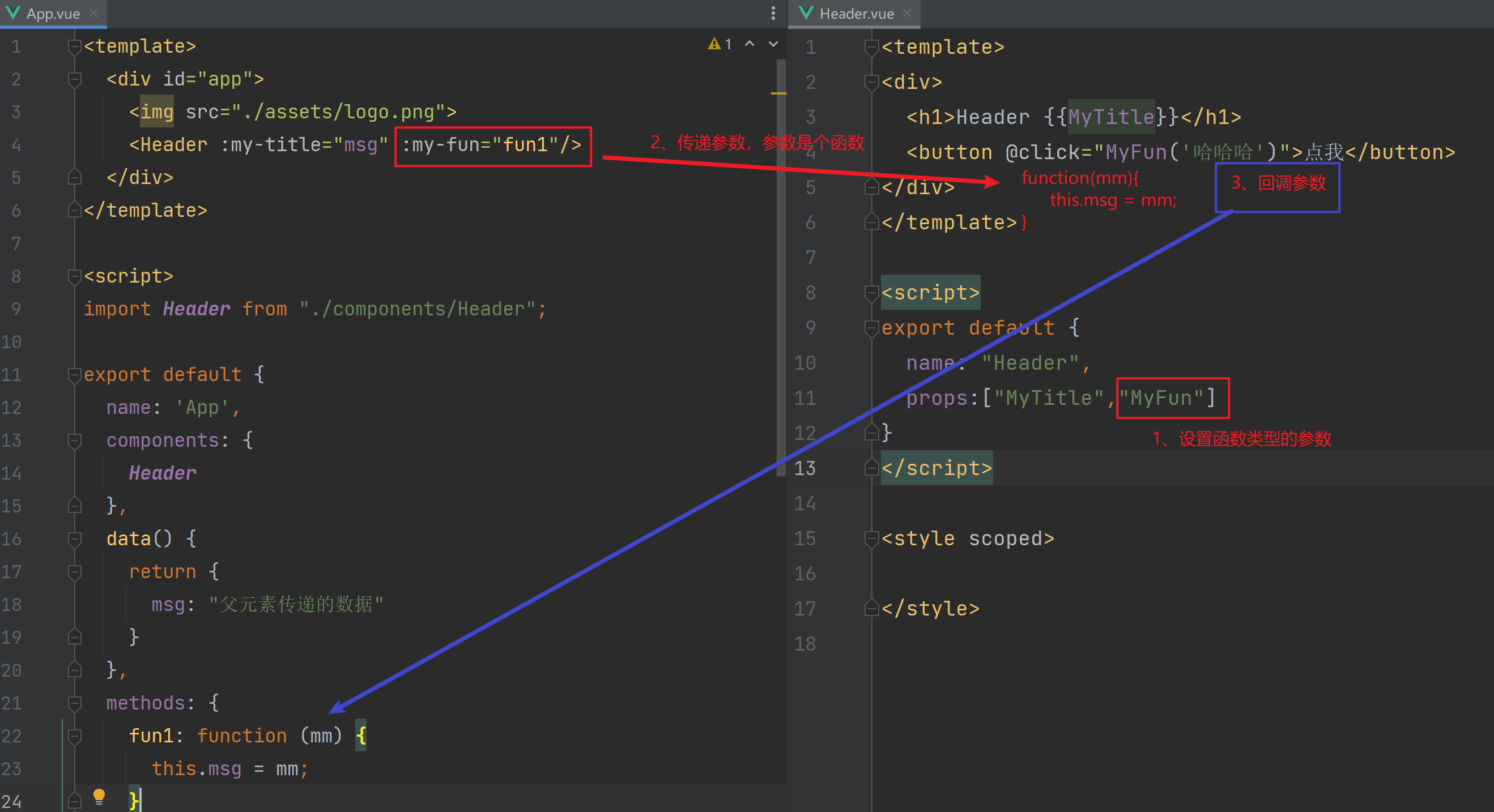Click the warning indicator showing 1 problem
The width and height of the screenshot is (1494, 812).
point(720,44)
